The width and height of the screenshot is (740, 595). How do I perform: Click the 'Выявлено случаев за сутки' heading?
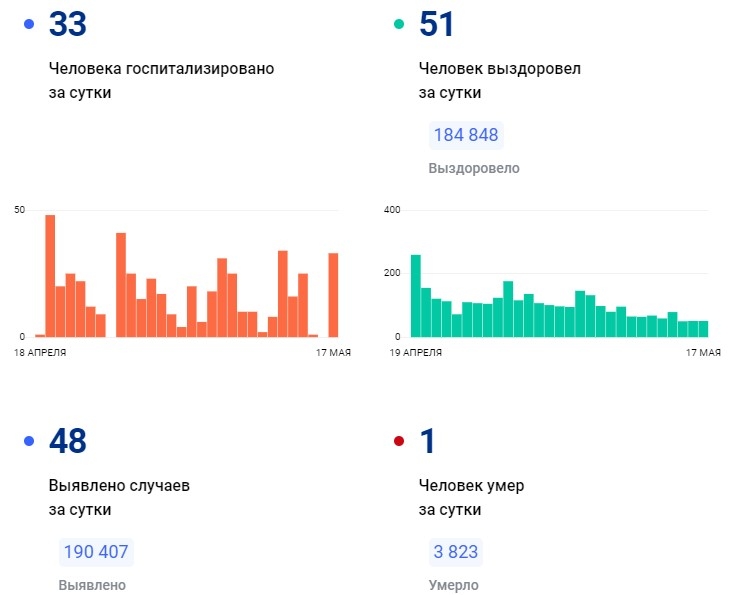coord(119,497)
